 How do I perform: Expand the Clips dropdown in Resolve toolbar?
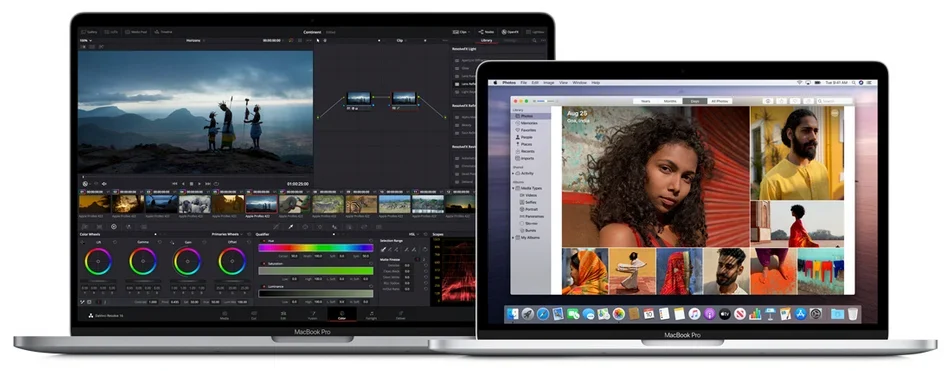click(x=461, y=32)
